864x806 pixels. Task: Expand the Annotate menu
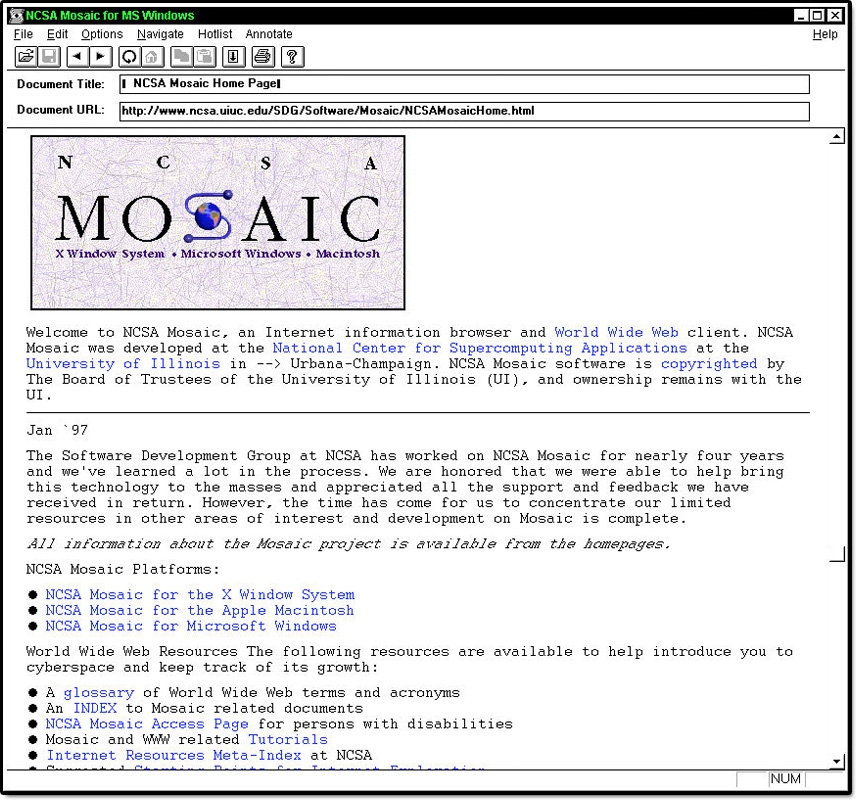pos(269,34)
